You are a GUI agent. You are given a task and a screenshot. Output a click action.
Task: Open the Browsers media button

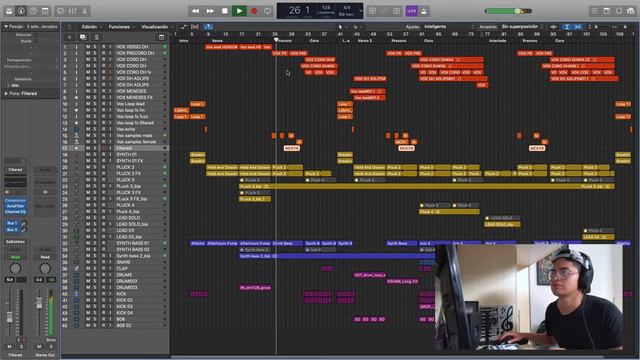coord(631,11)
